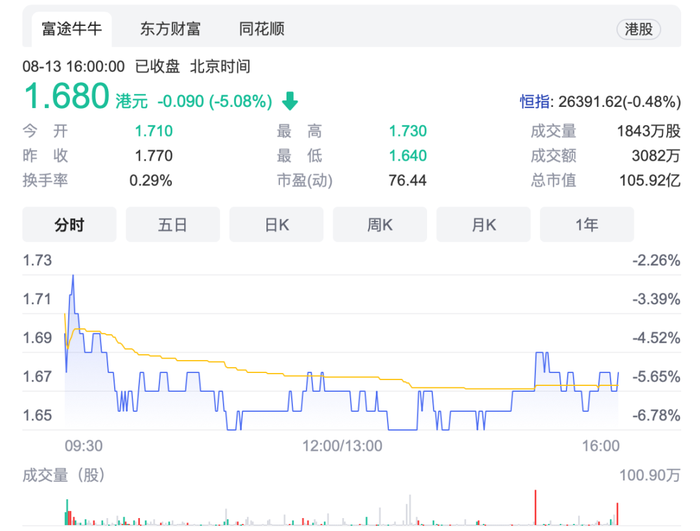Click the 1.73 price axis label

tap(38, 260)
